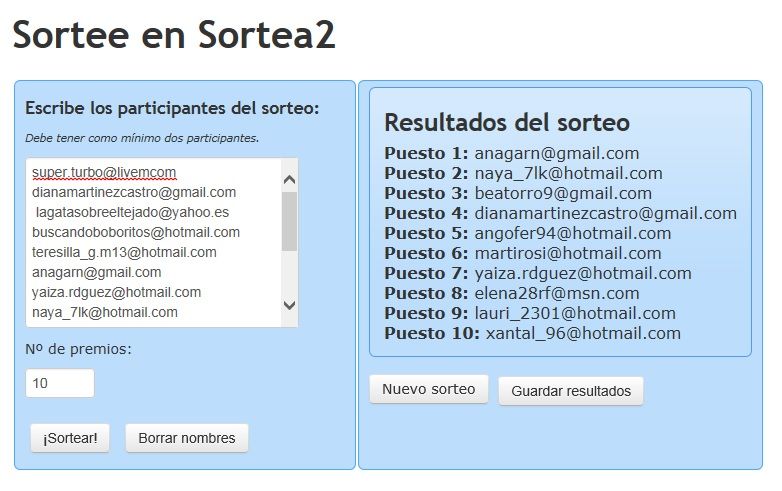This screenshot has width=782, height=491.
Task: Click teresilla_g.m13@hotmail.com in participants list
Action: click(124, 252)
